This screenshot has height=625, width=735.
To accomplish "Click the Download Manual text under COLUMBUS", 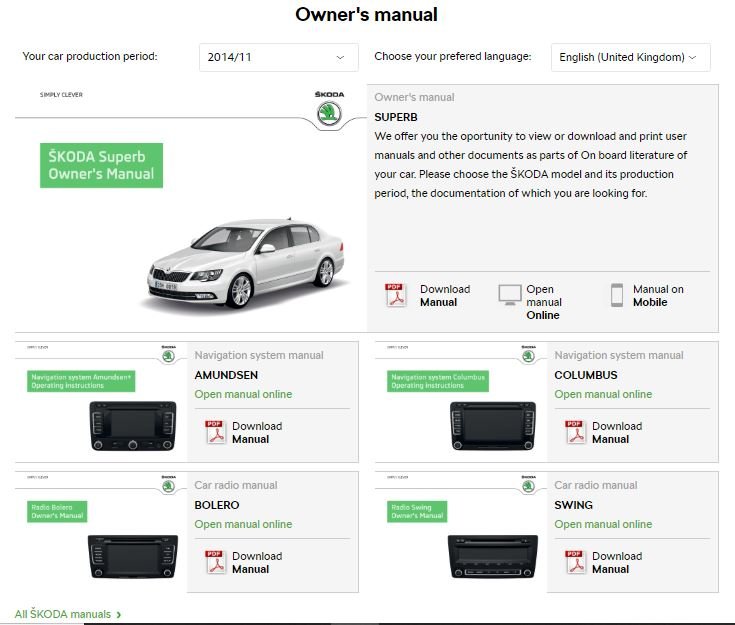I will coord(617,432).
